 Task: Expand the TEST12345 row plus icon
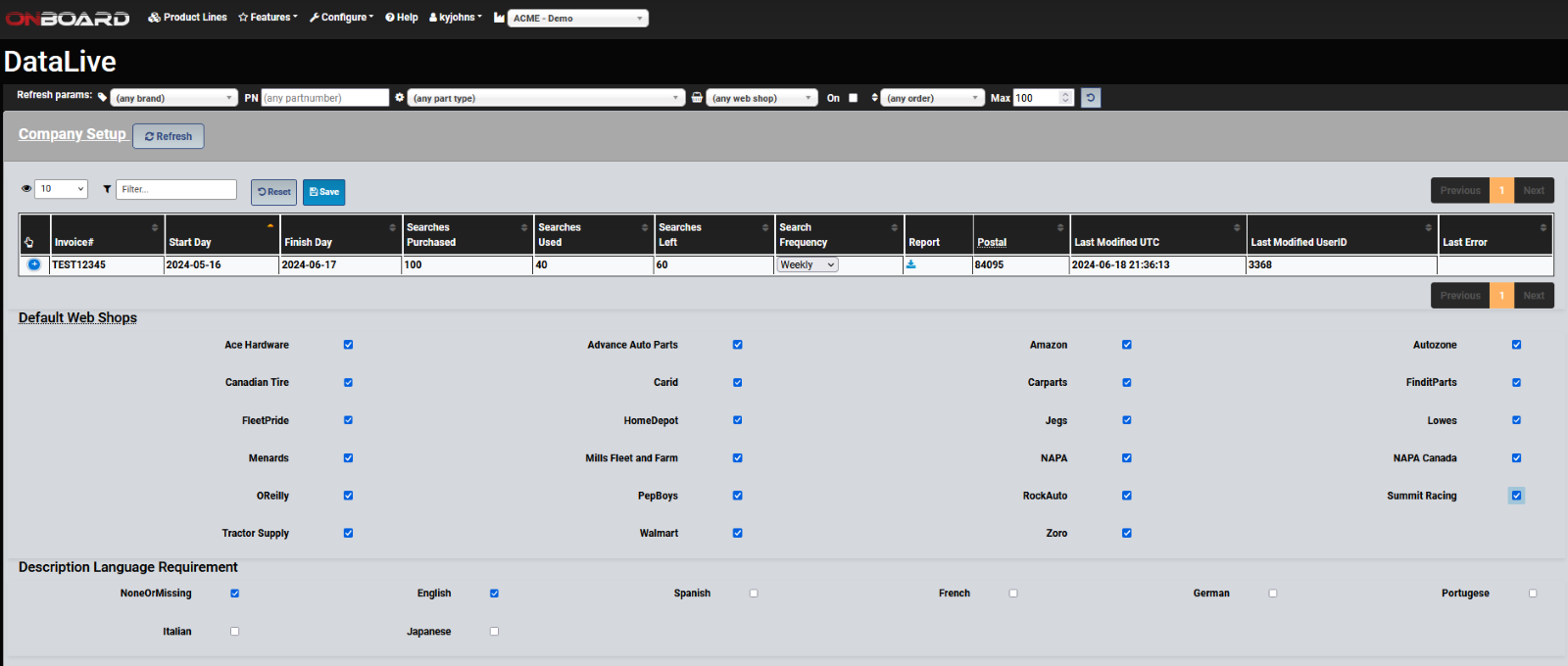34,264
